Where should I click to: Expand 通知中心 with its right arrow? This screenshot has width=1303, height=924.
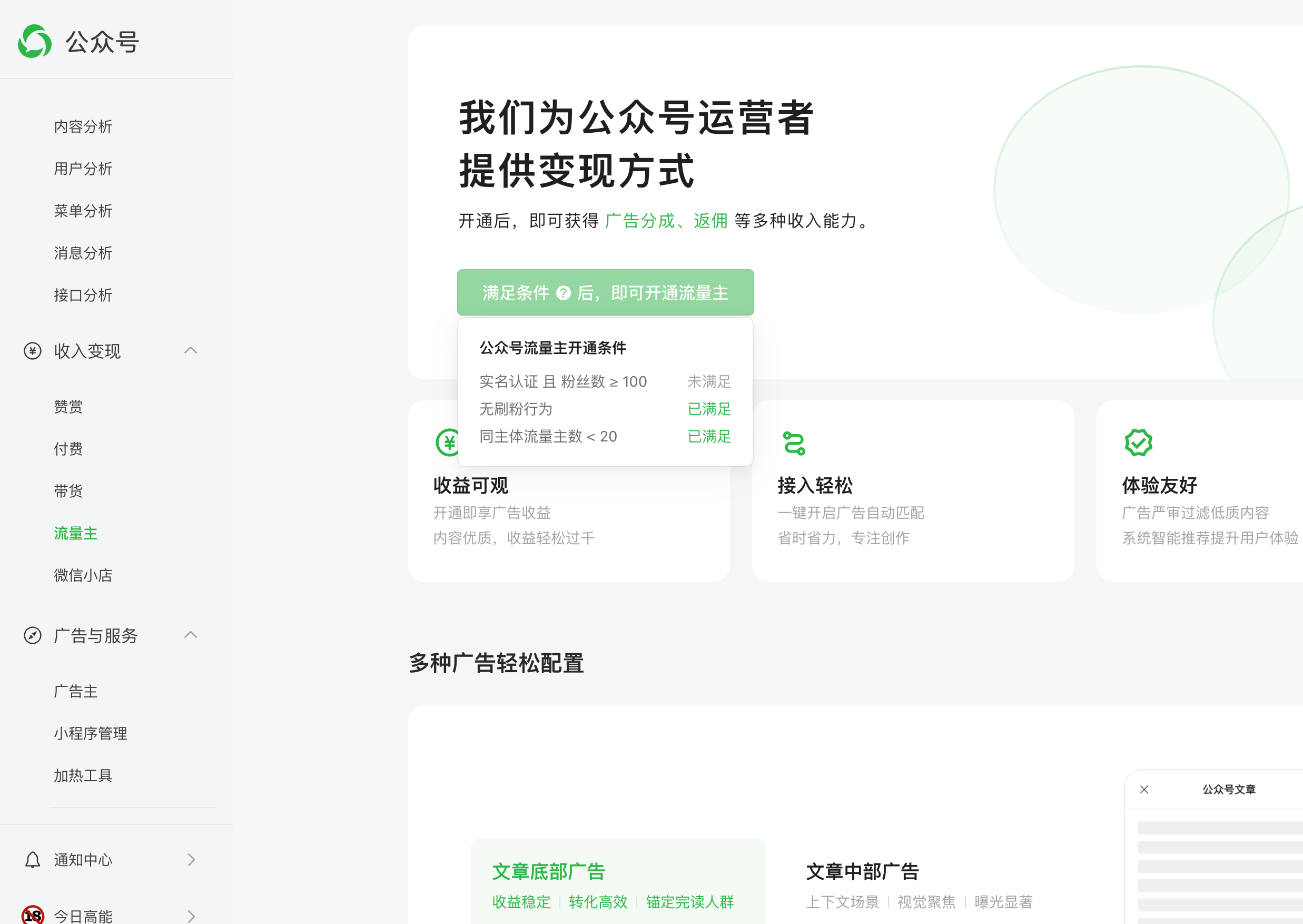[x=191, y=860]
